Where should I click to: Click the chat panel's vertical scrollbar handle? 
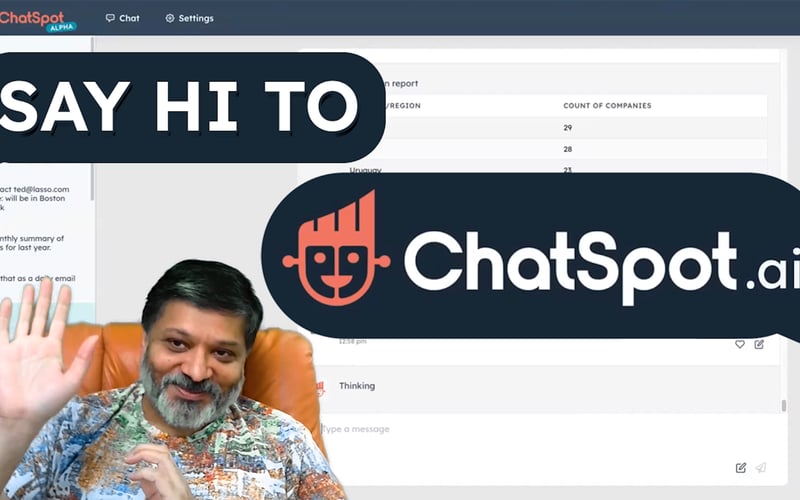click(x=784, y=406)
